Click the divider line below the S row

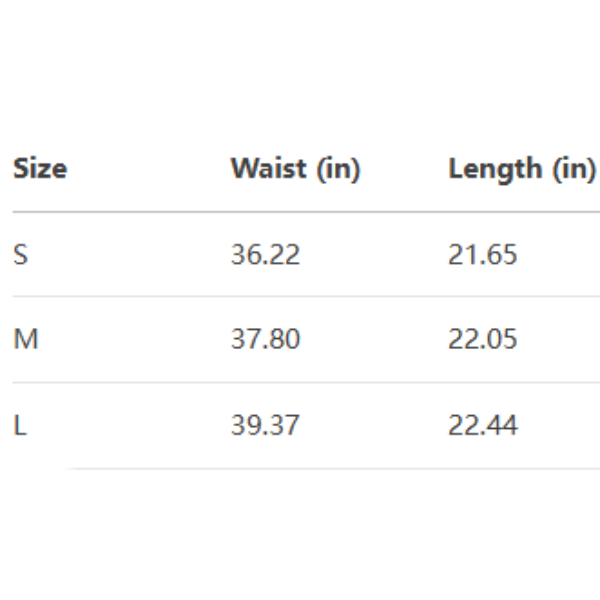tap(300, 296)
